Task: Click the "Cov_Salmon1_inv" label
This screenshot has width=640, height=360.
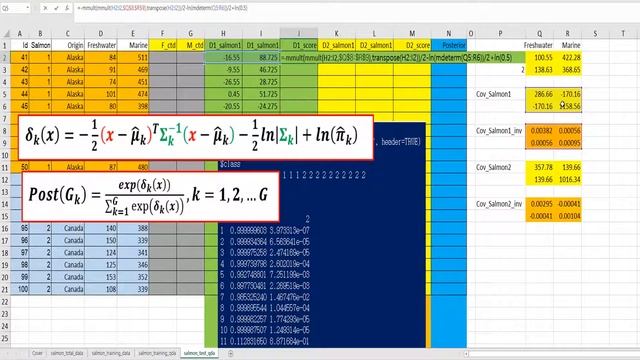Action: coord(499,131)
